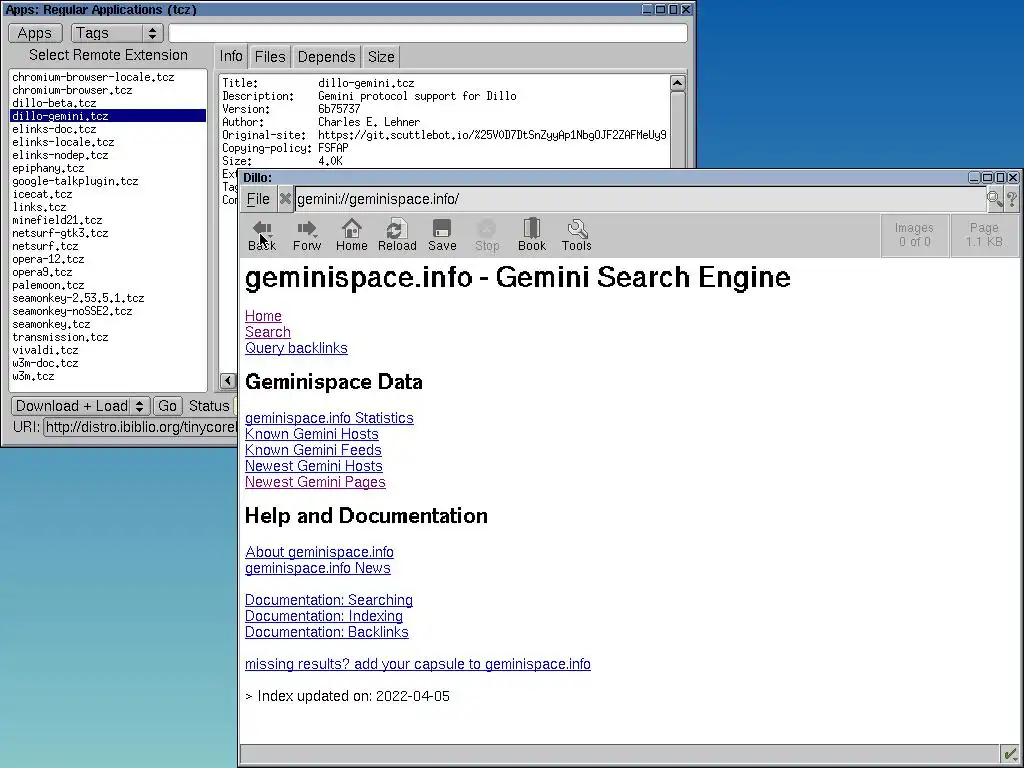
Task: Open the Tools wrench menu
Action: click(x=577, y=235)
